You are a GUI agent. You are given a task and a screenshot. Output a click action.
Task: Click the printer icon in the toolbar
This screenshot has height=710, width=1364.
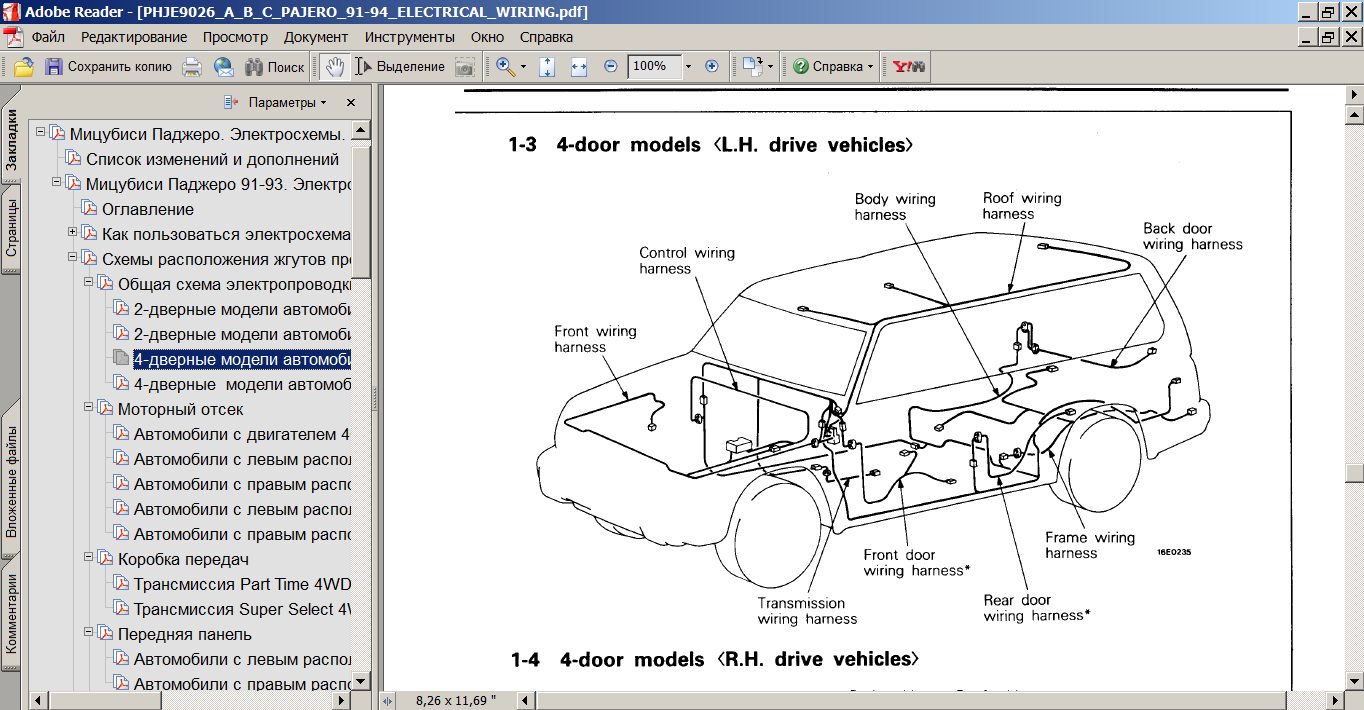[192, 67]
